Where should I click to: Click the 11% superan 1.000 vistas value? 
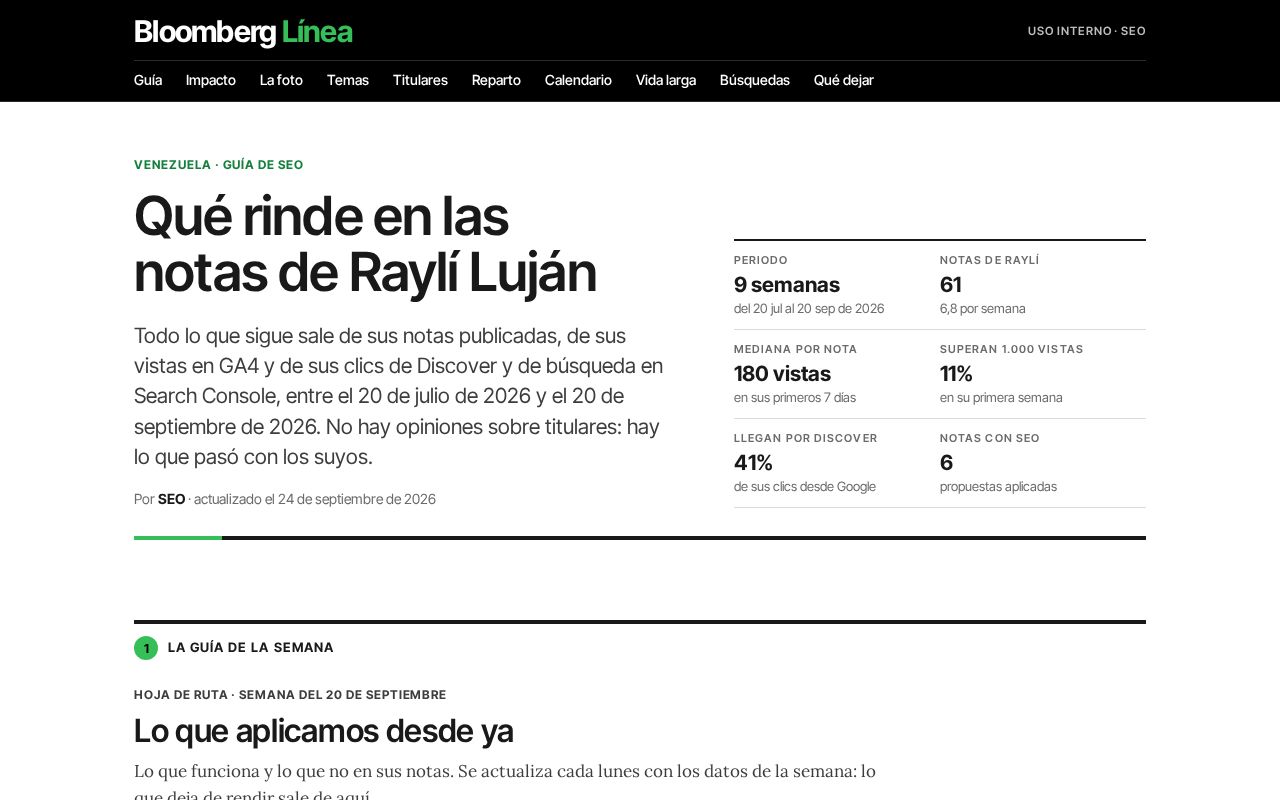(956, 374)
